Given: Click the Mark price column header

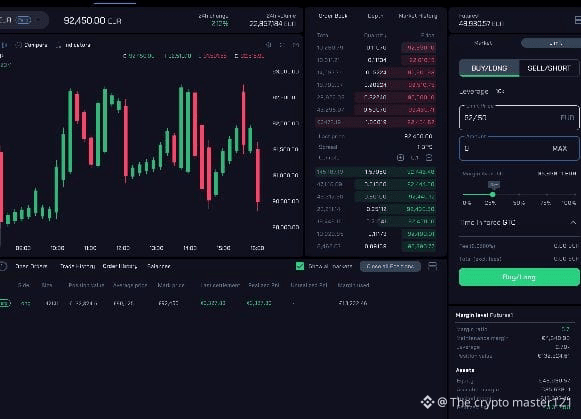Looking at the screenshot, I should click(x=170, y=285).
